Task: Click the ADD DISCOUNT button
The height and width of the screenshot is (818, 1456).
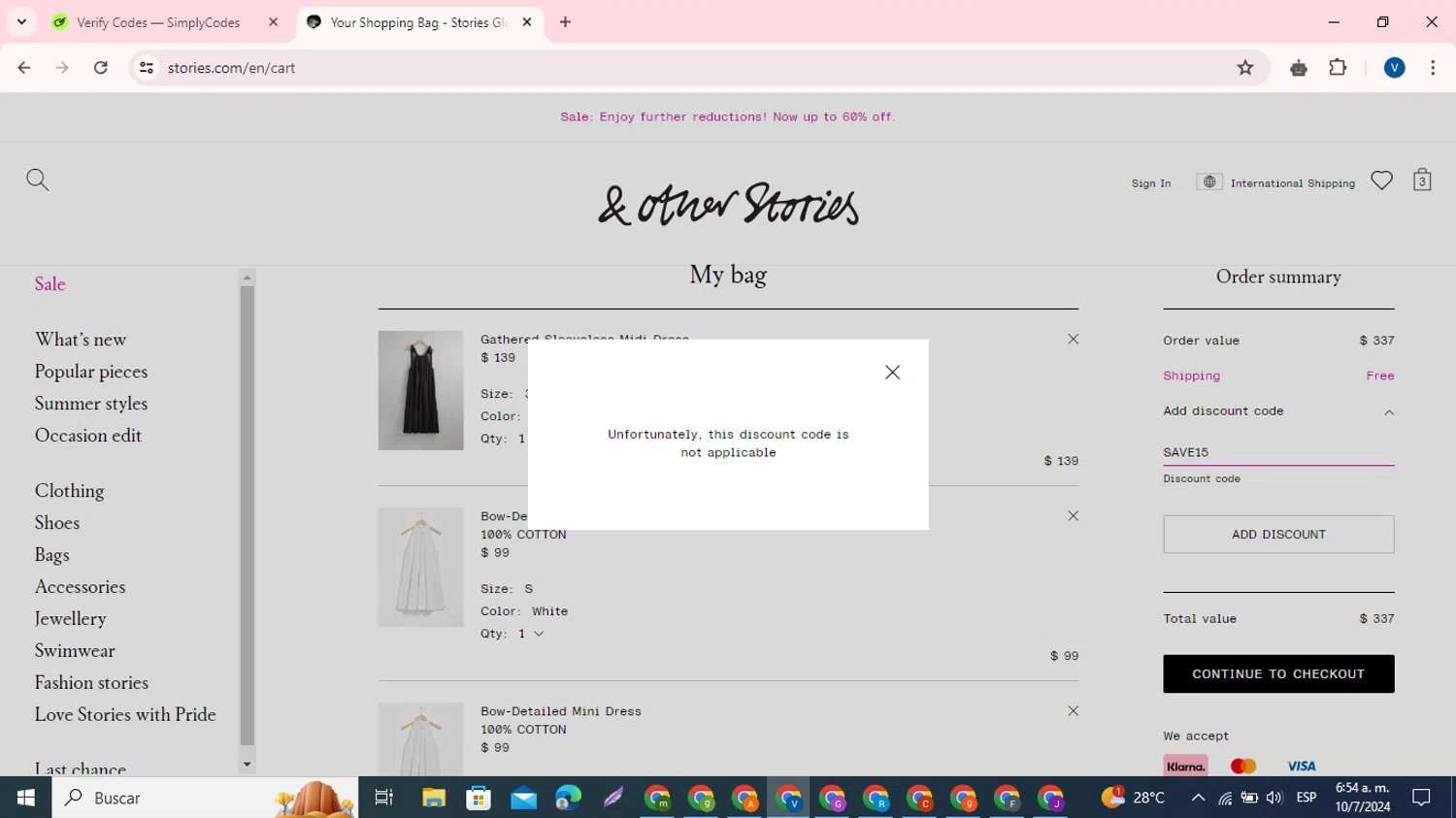Action: point(1278,535)
